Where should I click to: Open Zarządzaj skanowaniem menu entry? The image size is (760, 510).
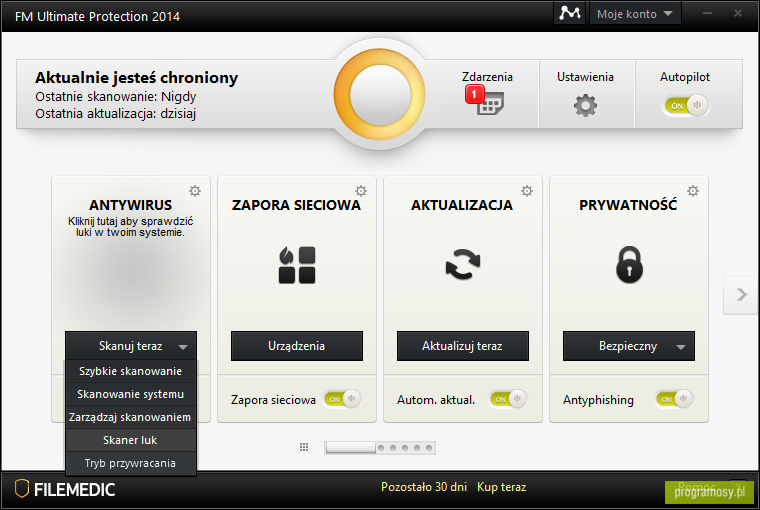coord(130,417)
